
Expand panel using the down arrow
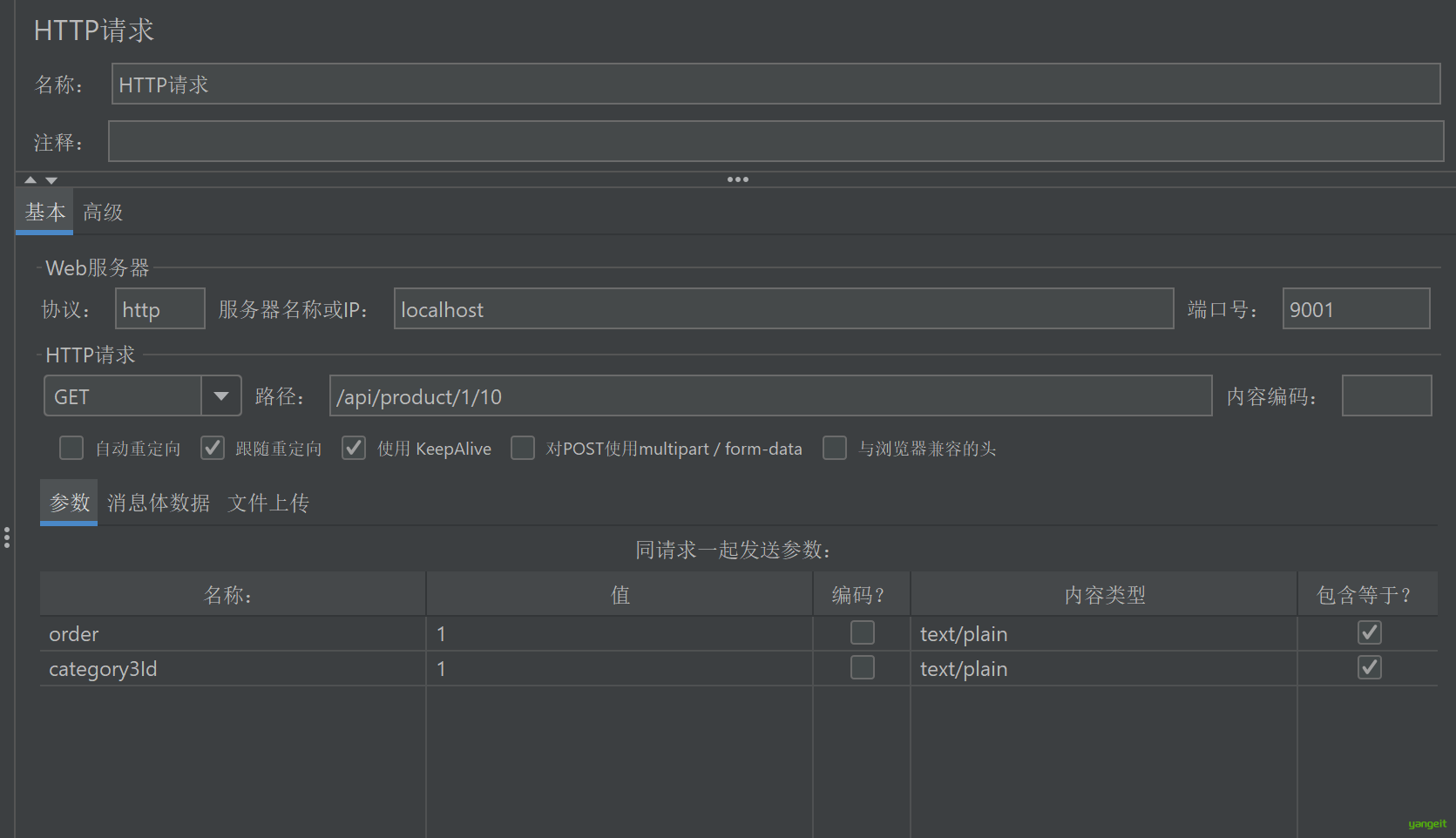51,180
